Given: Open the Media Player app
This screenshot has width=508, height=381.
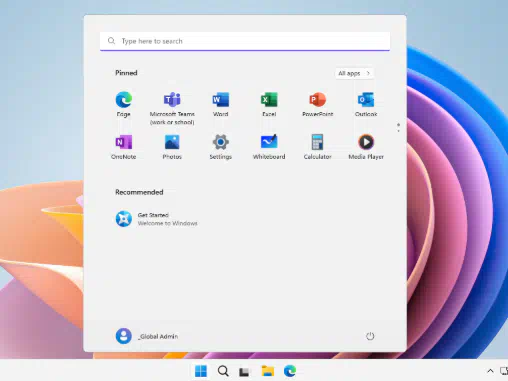Looking at the screenshot, I should point(366,147).
